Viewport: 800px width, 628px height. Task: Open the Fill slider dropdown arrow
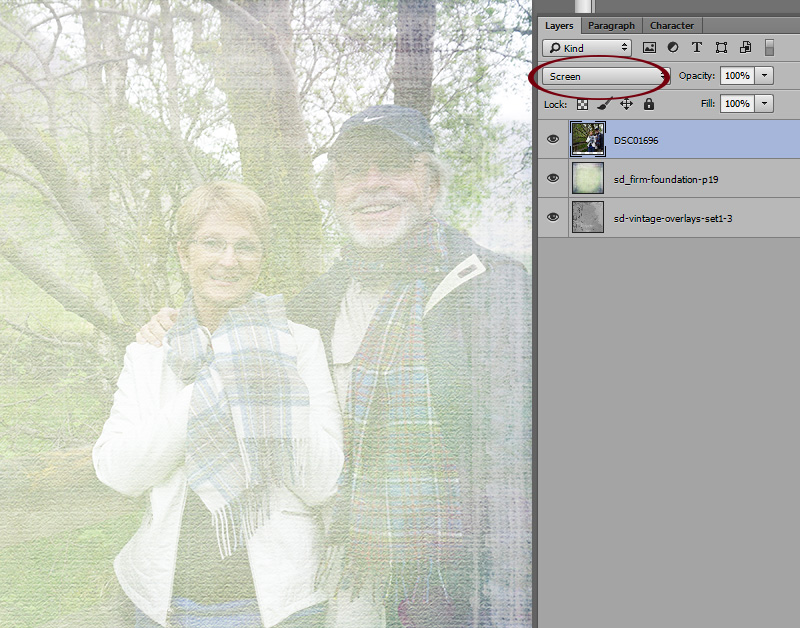tap(764, 104)
